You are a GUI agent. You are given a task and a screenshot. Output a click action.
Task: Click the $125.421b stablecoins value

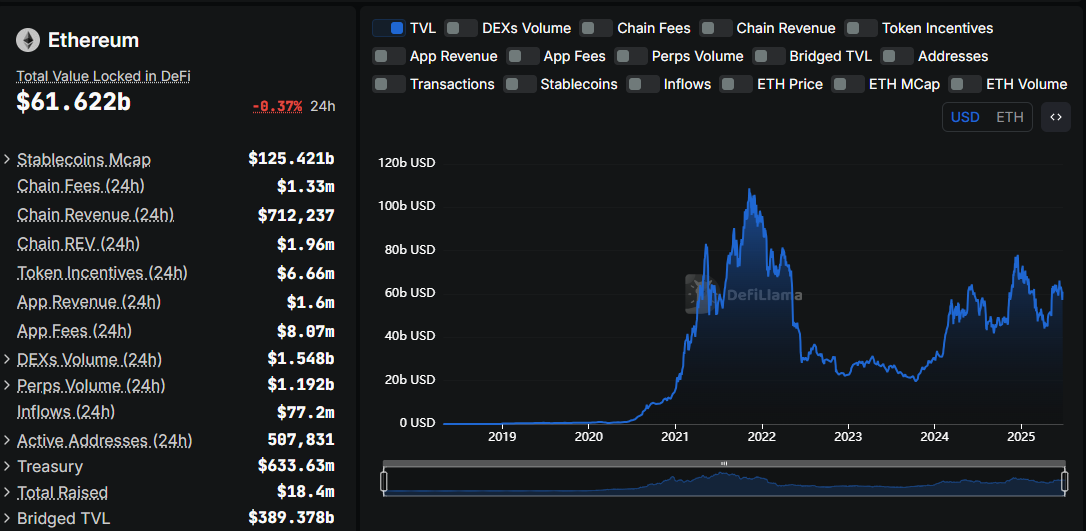point(292,159)
